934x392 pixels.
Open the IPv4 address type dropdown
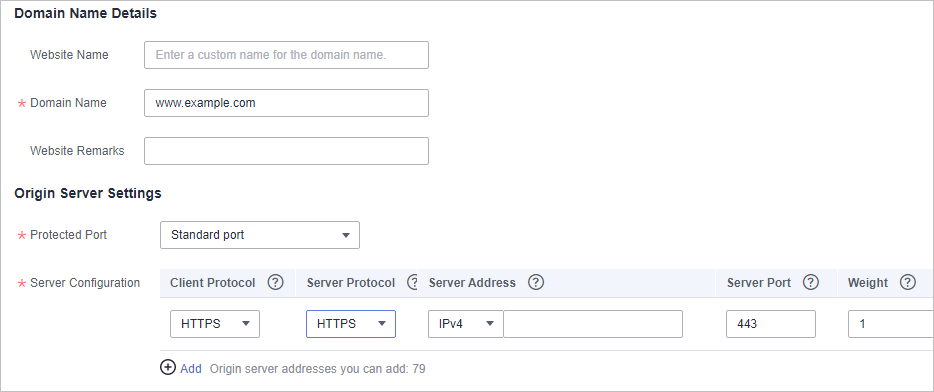point(466,324)
